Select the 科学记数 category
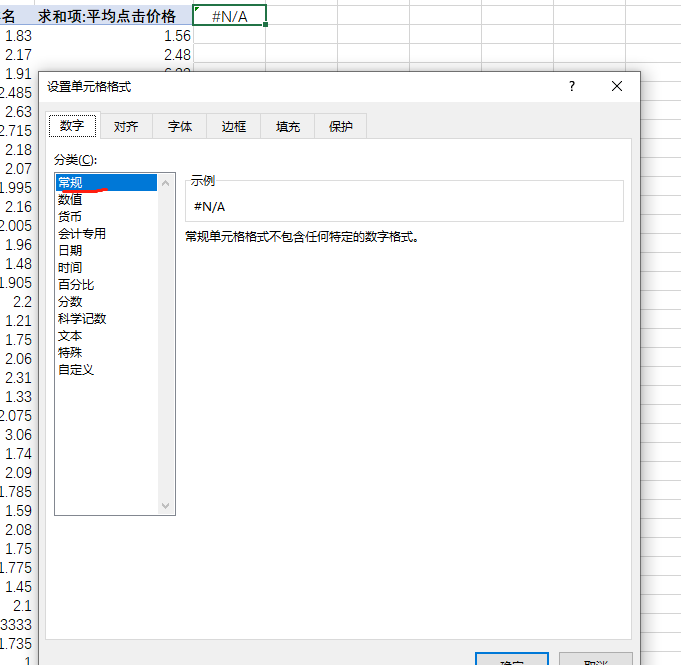 tap(82, 318)
